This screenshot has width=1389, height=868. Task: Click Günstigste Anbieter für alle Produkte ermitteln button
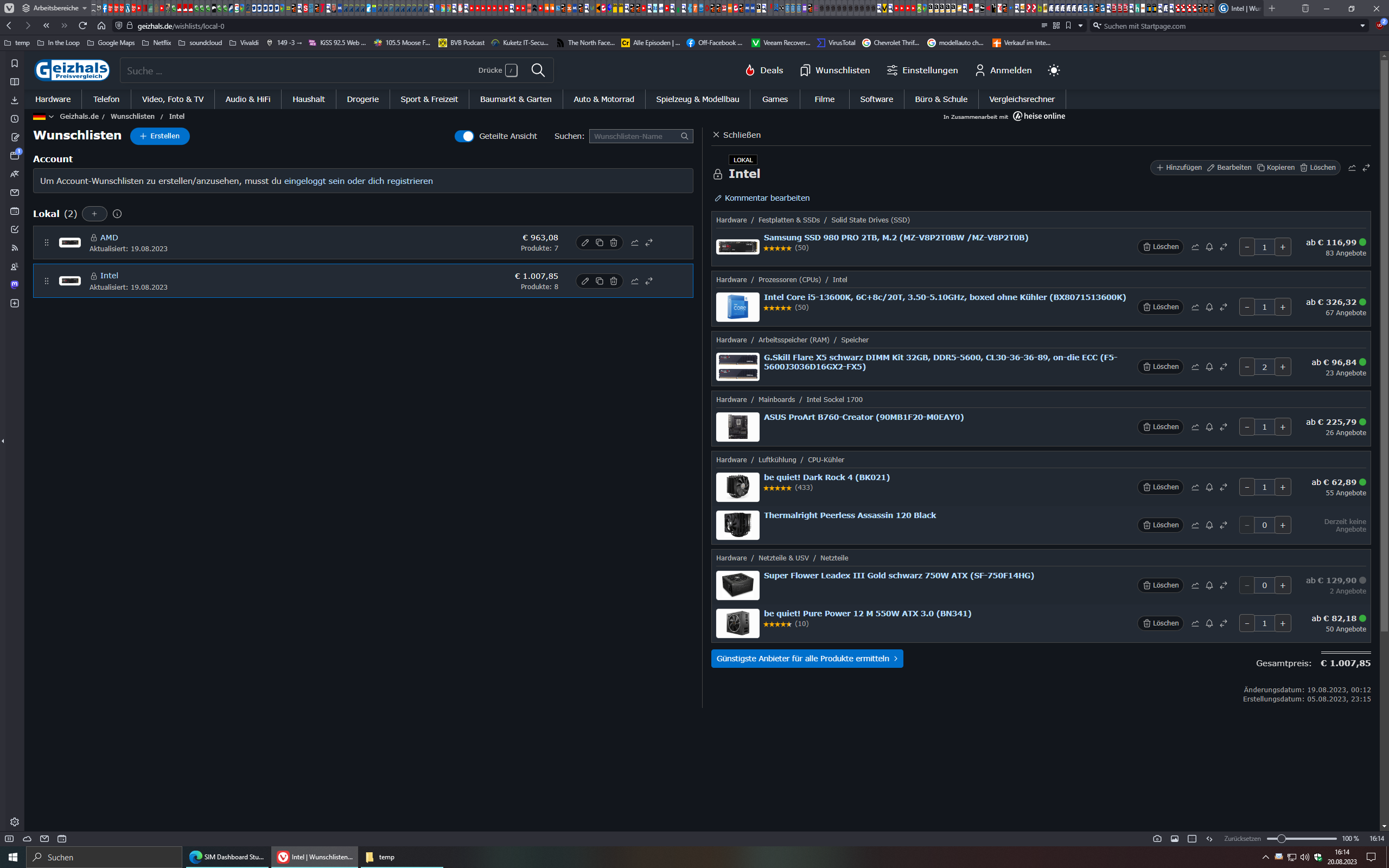[806, 659]
